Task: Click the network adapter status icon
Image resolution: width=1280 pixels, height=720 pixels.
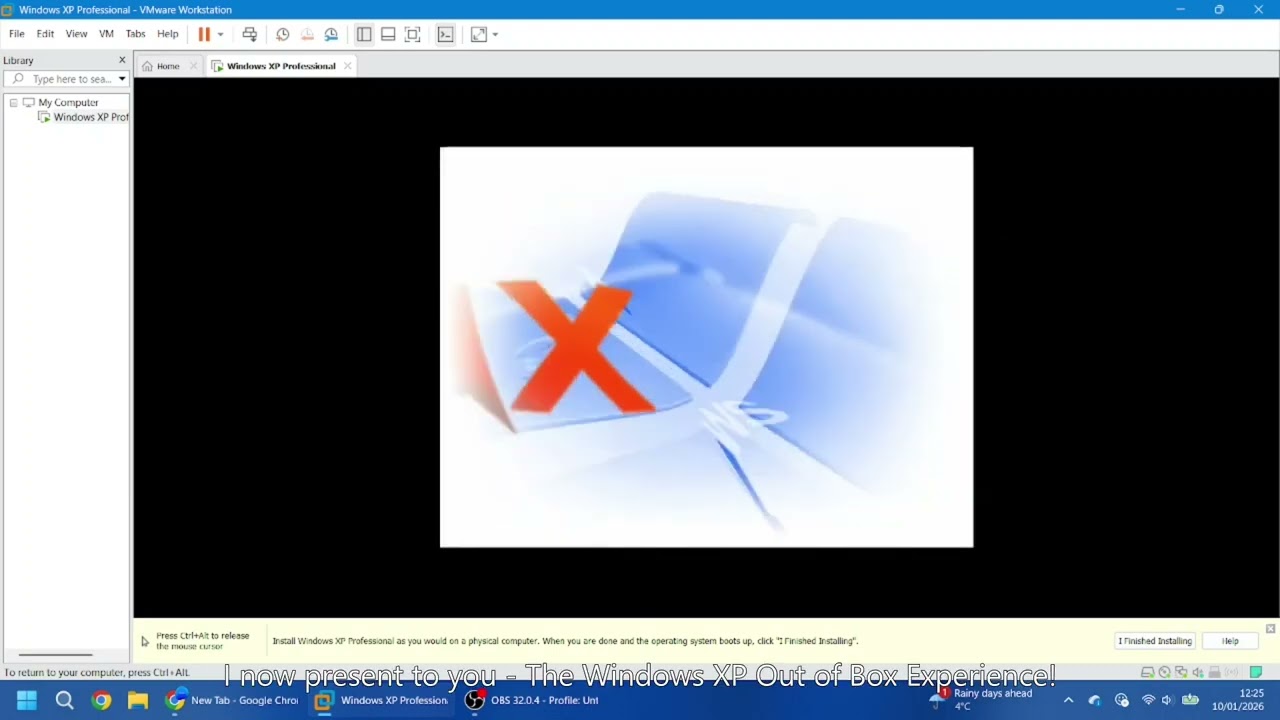Action: pyautogui.click(x=1181, y=672)
